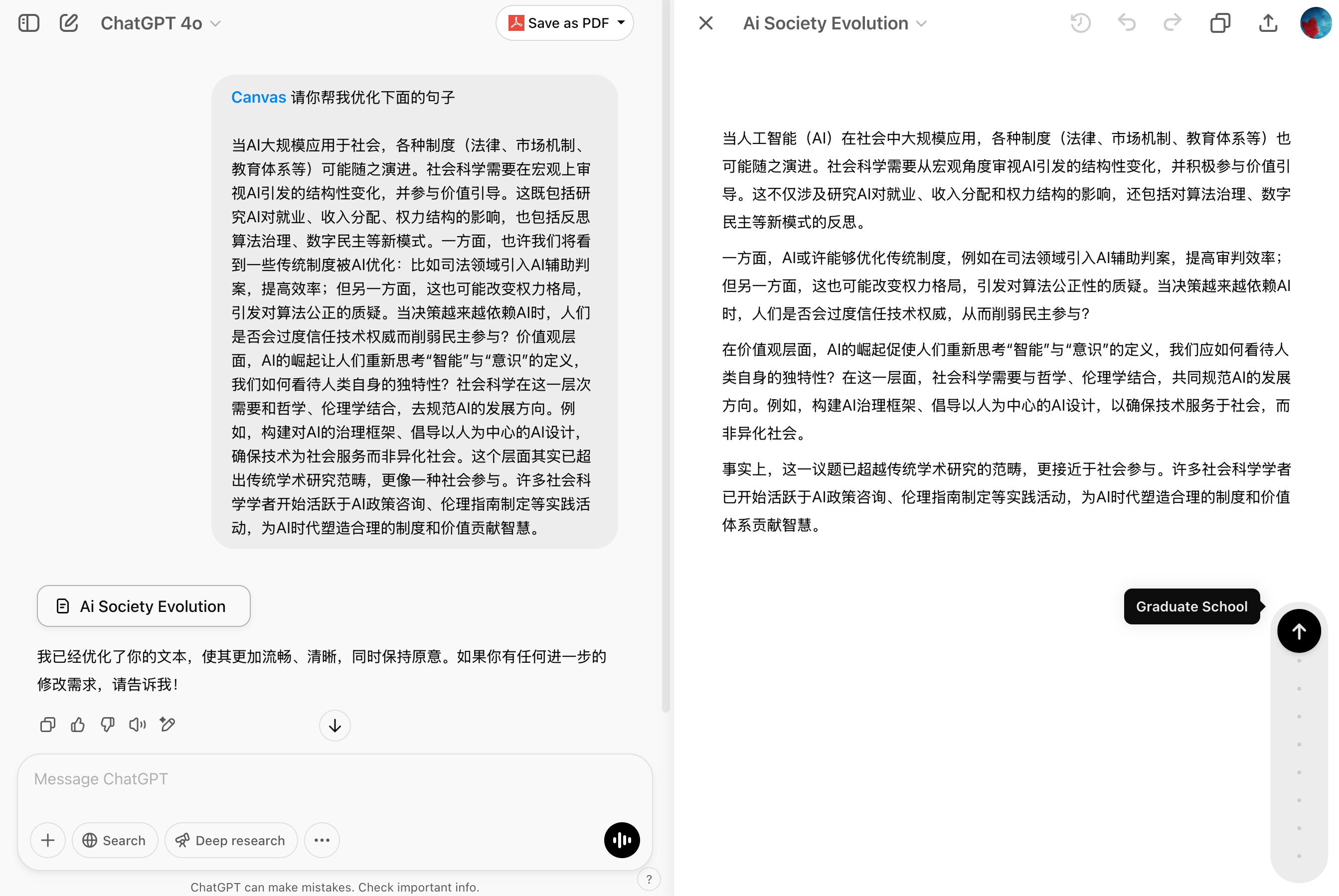Redo the canvas edit
This screenshot has width=1339, height=896.
(x=1172, y=23)
